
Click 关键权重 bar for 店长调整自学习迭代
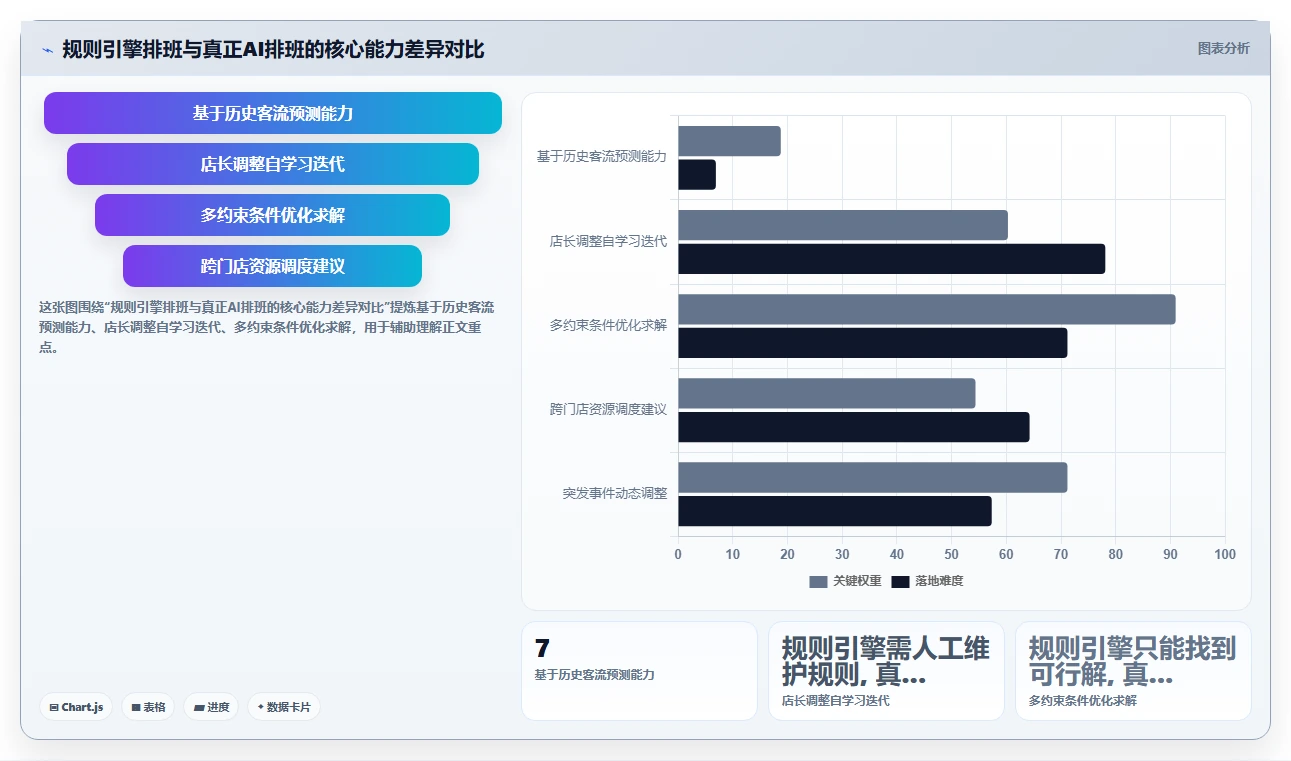tap(843, 225)
